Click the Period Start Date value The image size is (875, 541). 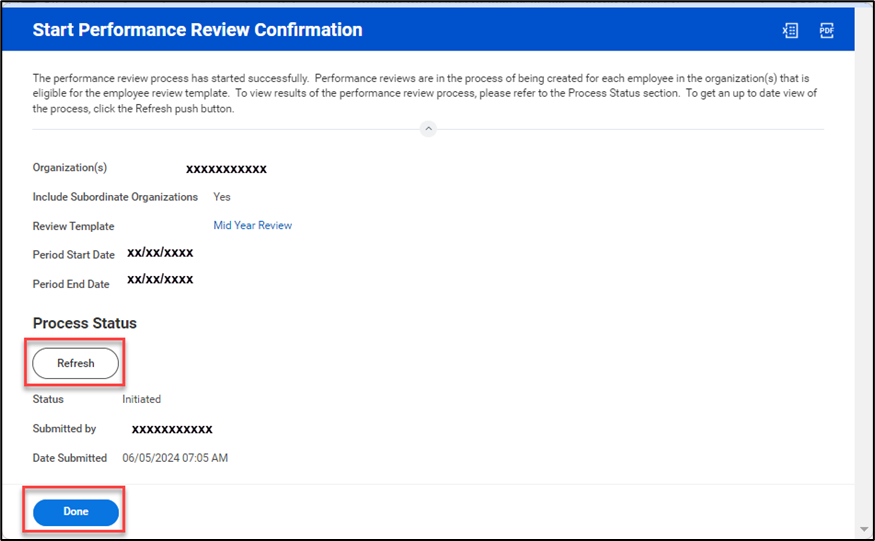coord(160,253)
